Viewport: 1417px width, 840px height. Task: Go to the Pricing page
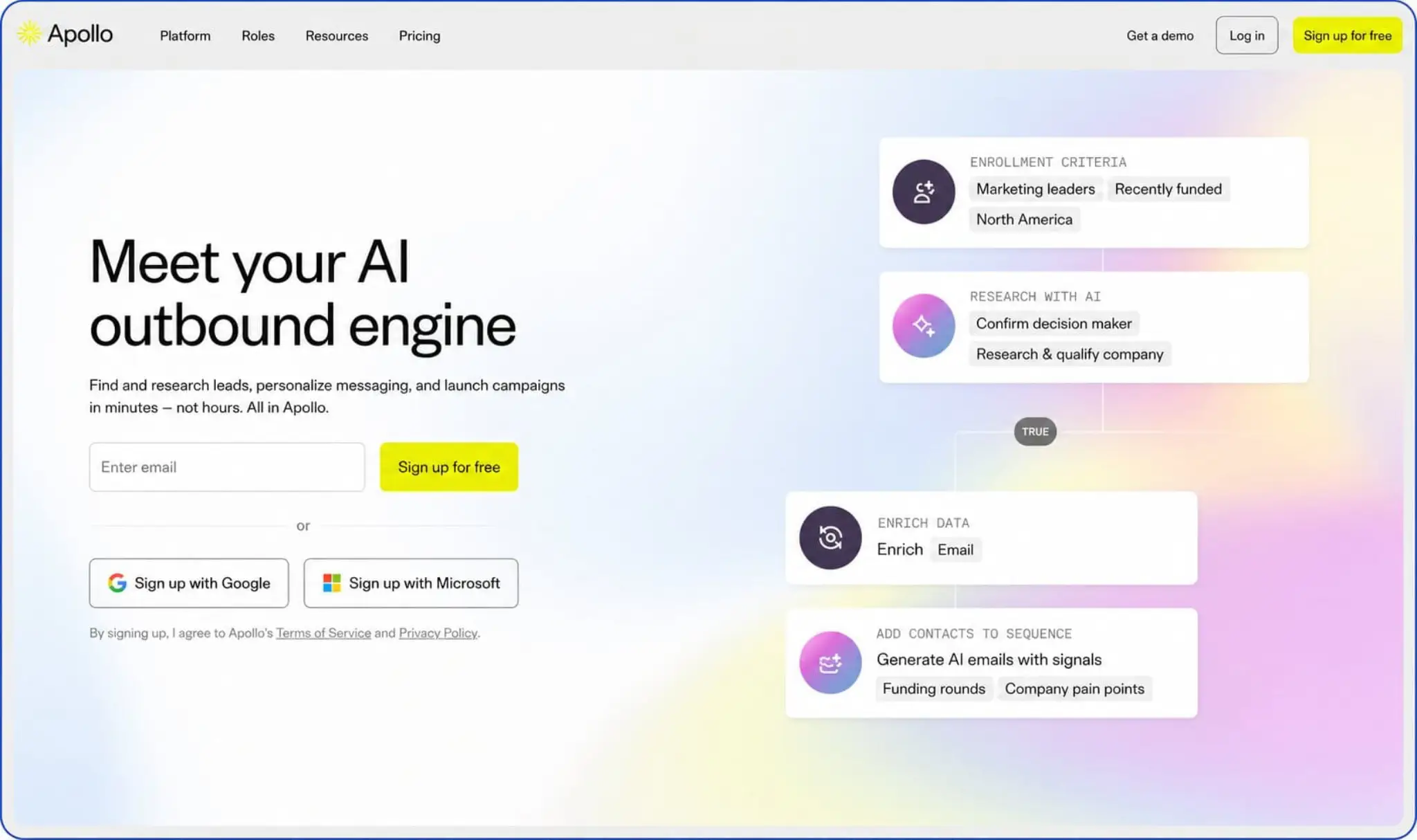(x=419, y=35)
